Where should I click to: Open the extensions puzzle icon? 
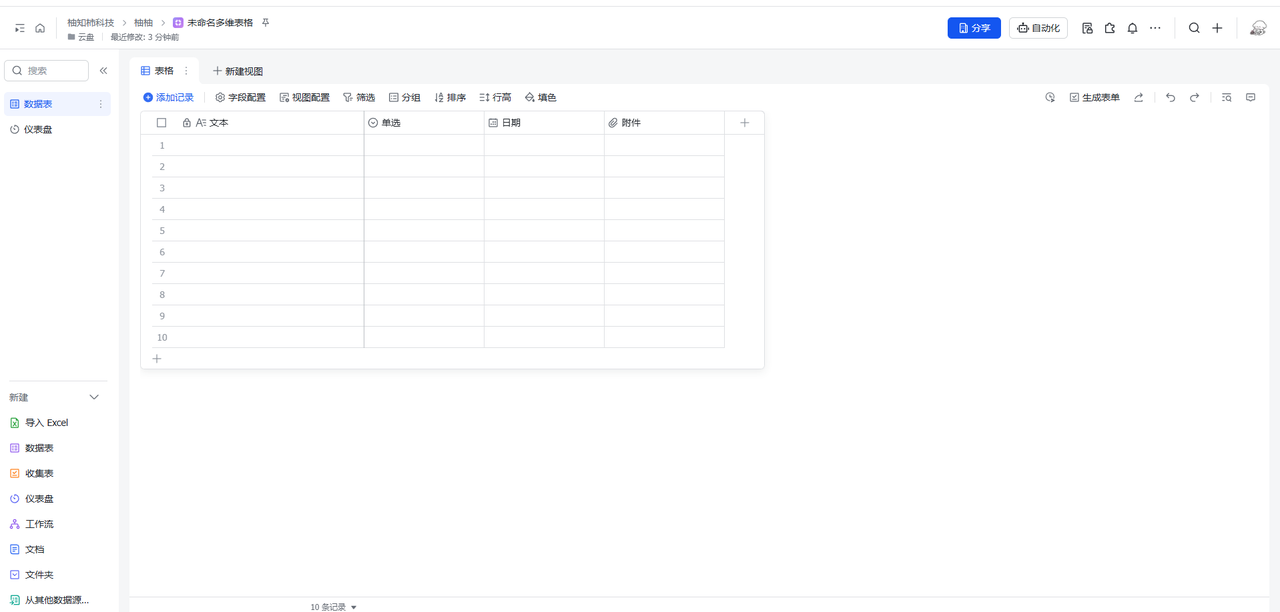coord(1110,29)
